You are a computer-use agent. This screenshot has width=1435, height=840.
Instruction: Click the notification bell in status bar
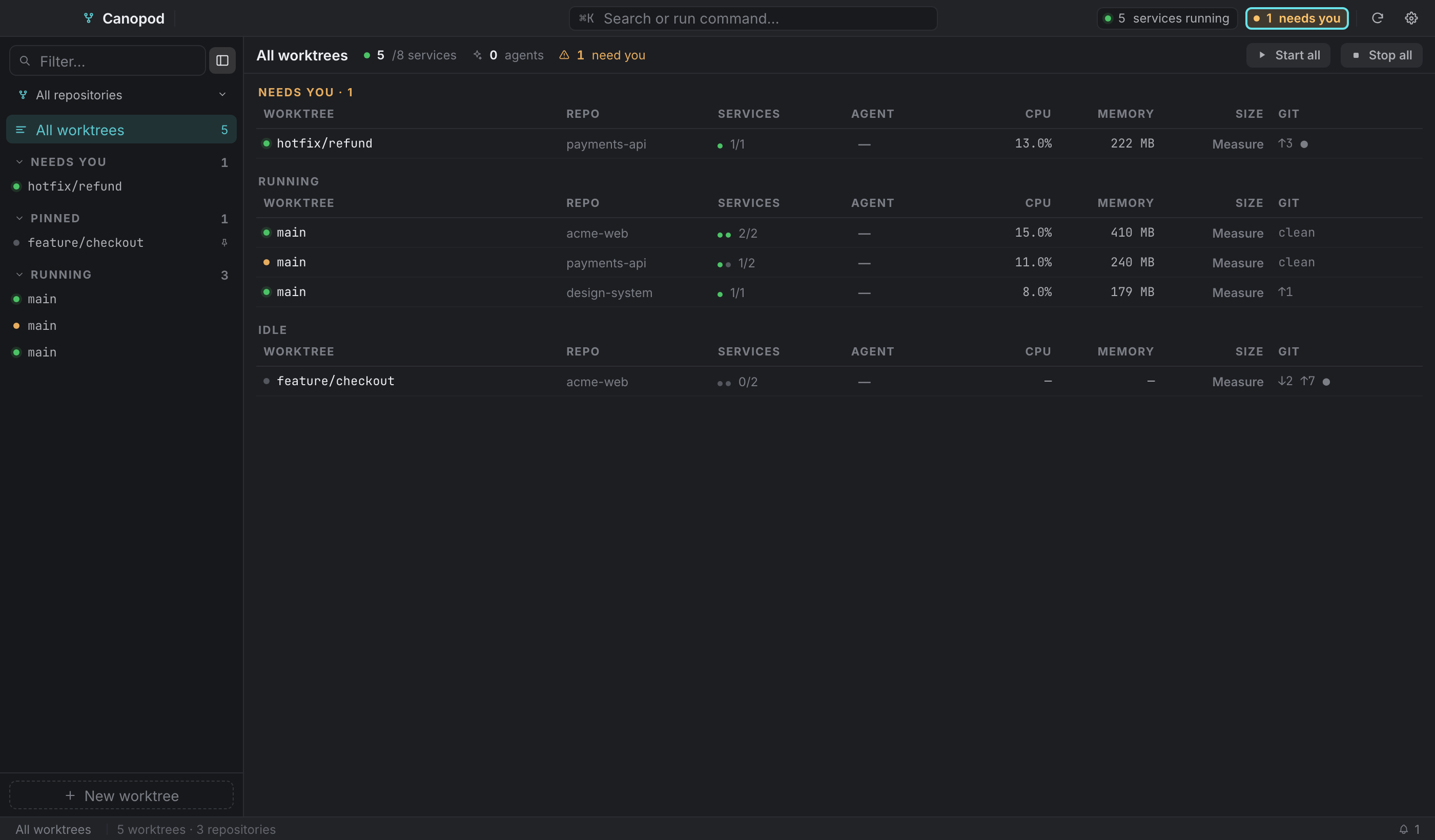[1404, 829]
